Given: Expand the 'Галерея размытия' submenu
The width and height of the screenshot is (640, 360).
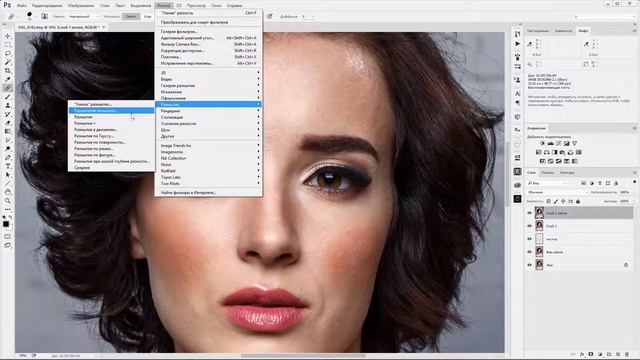Looking at the screenshot, I should [209, 86].
